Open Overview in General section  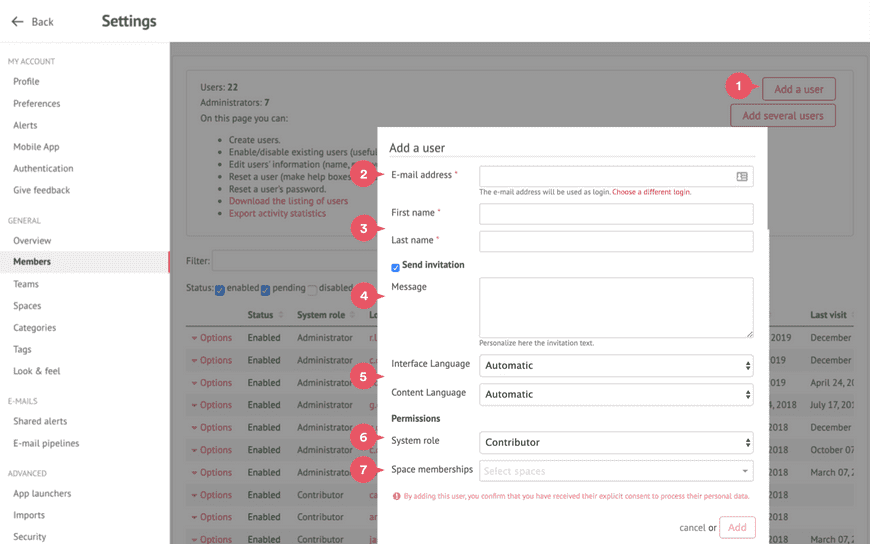tap(32, 240)
